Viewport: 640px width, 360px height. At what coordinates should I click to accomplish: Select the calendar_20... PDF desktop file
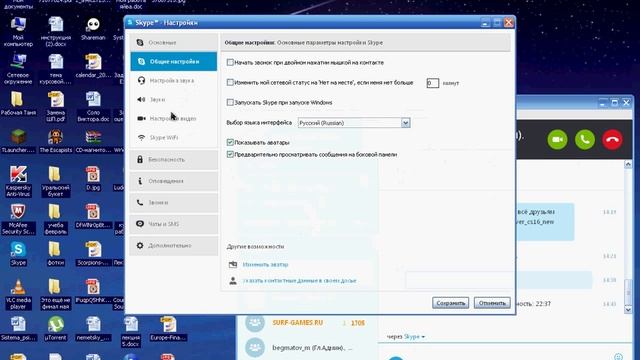(93, 66)
